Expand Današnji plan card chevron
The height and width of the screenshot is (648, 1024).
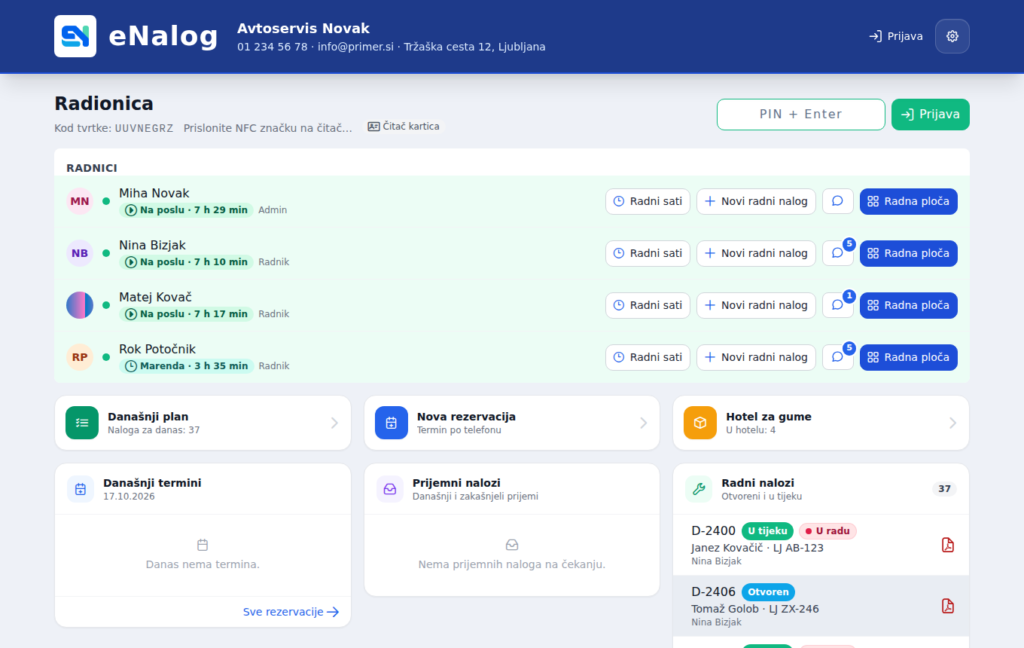tap(334, 423)
